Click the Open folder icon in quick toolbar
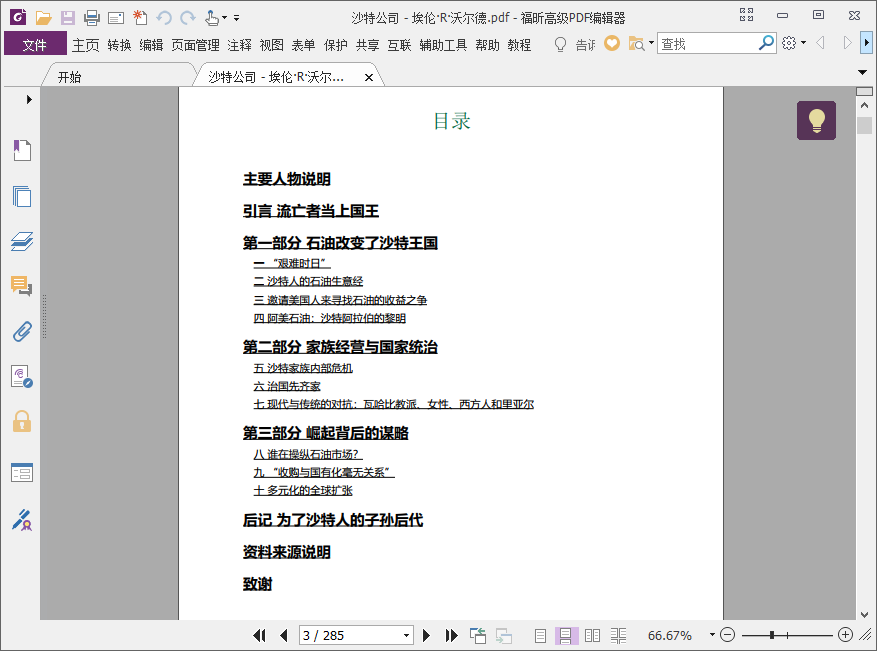 coord(43,18)
